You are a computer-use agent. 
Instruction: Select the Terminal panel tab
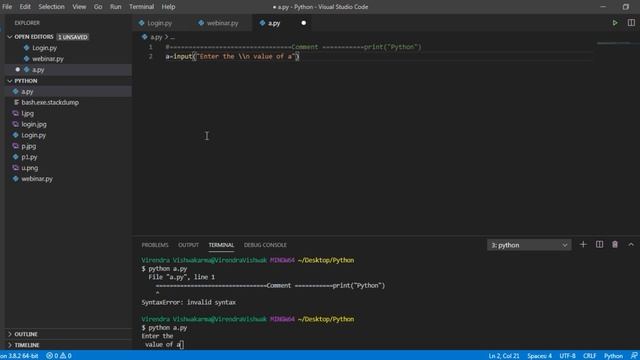221,245
